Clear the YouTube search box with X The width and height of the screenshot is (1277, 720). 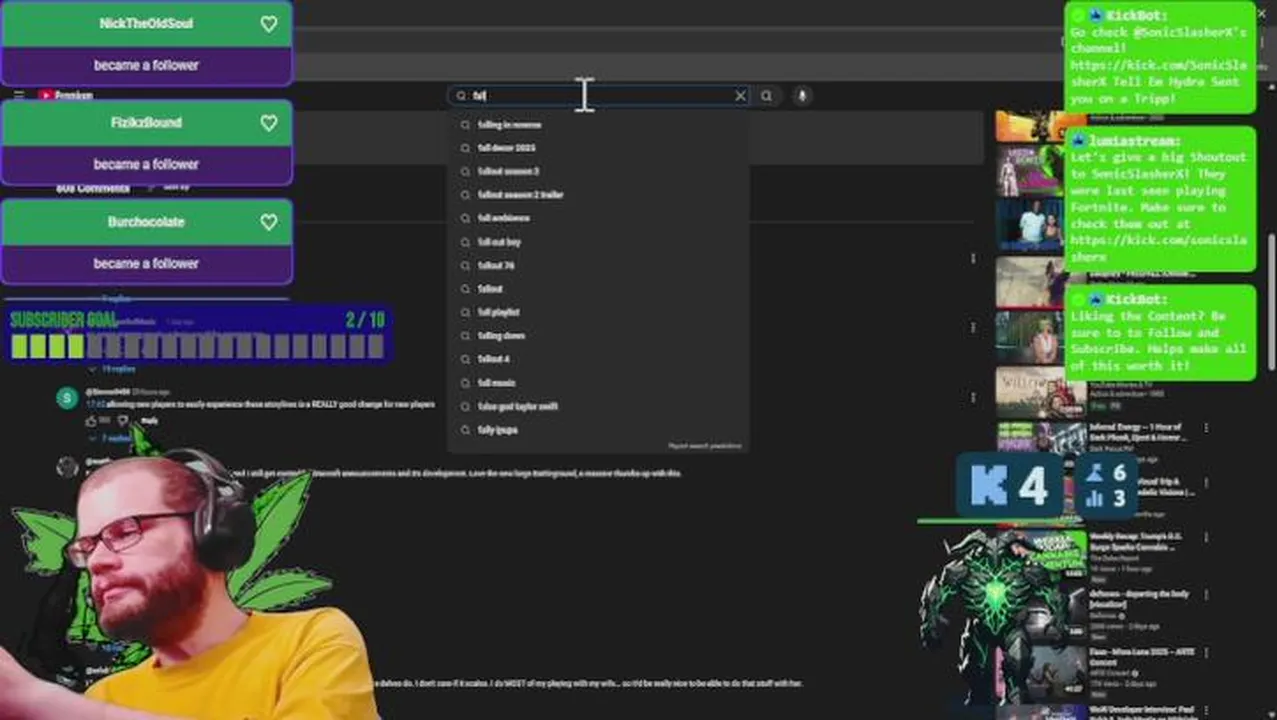[x=740, y=96]
